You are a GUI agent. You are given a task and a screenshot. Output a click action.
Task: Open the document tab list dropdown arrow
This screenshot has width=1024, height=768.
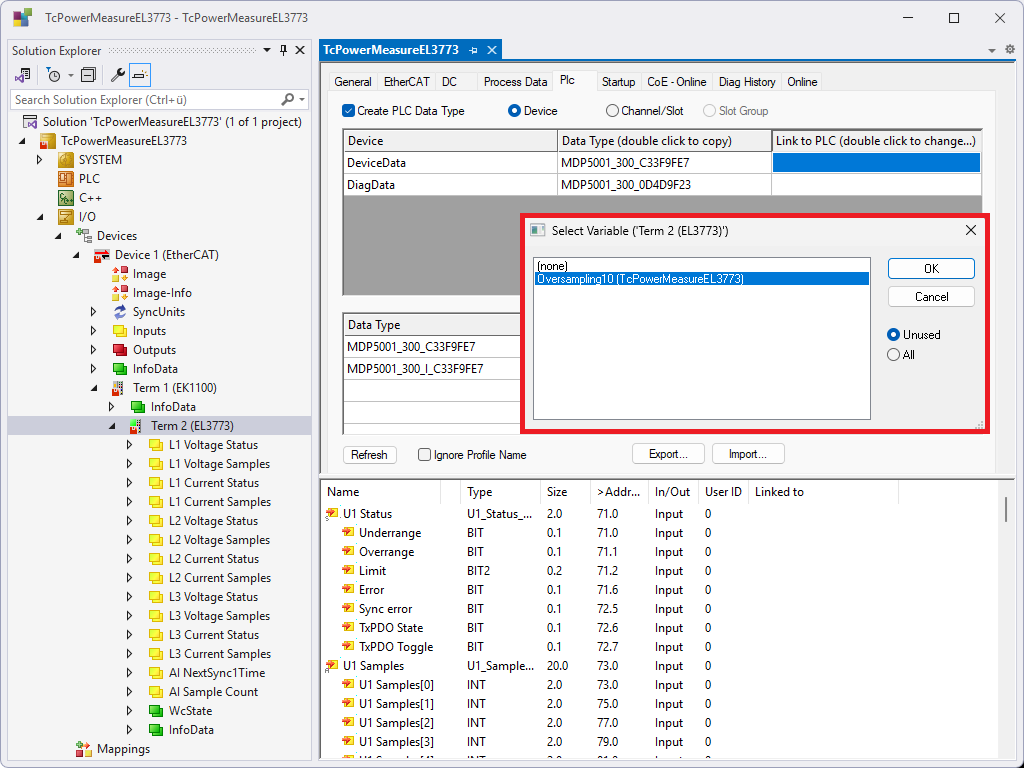[x=991, y=50]
